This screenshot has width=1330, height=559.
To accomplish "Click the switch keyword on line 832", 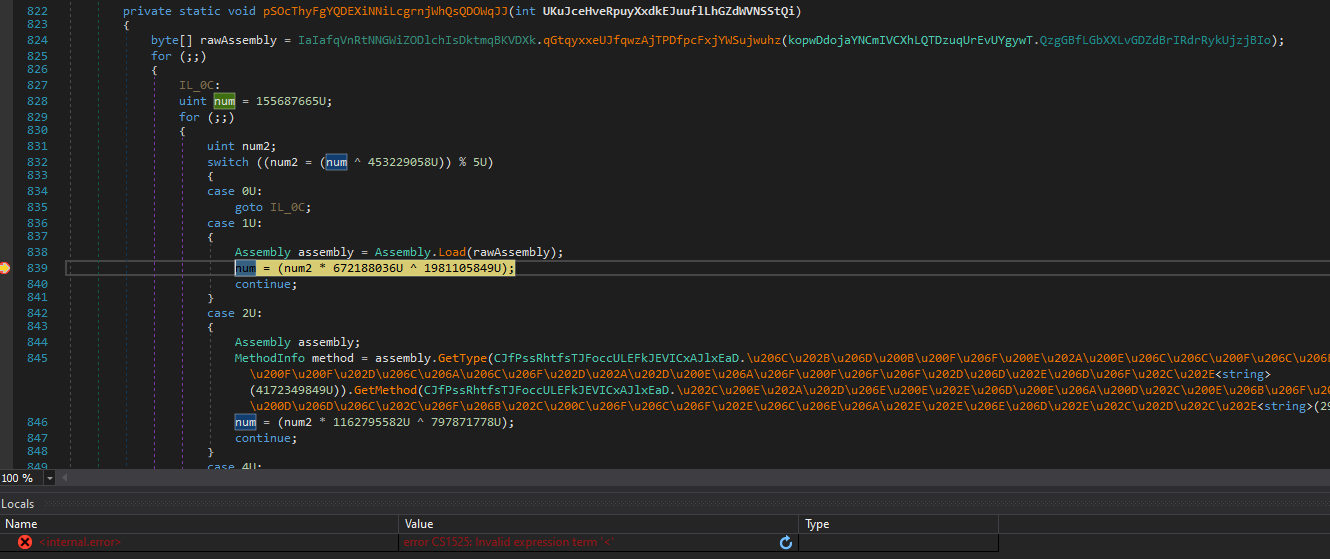I will (228, 162).
